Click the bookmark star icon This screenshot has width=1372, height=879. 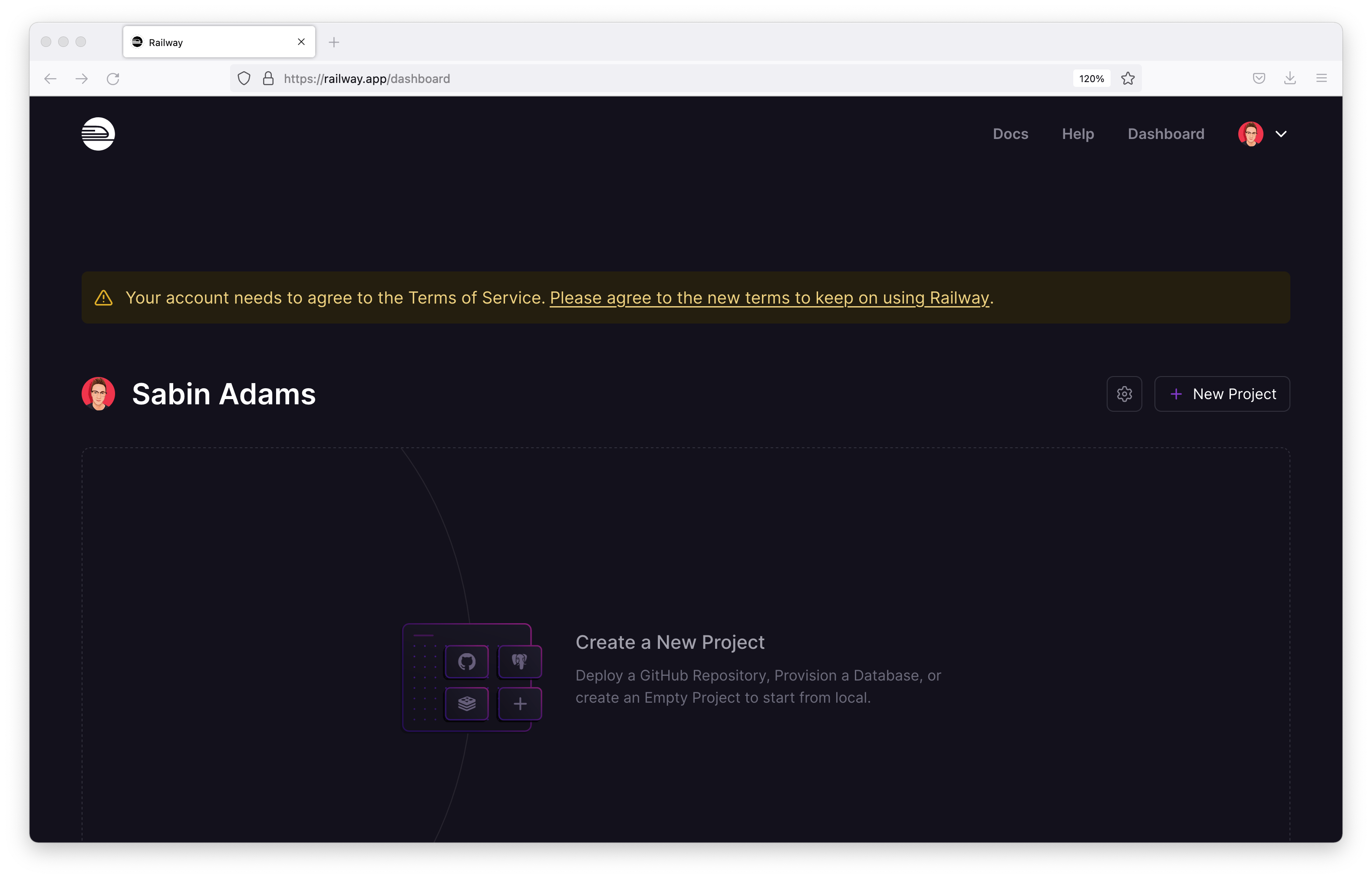pos(1127,79)
